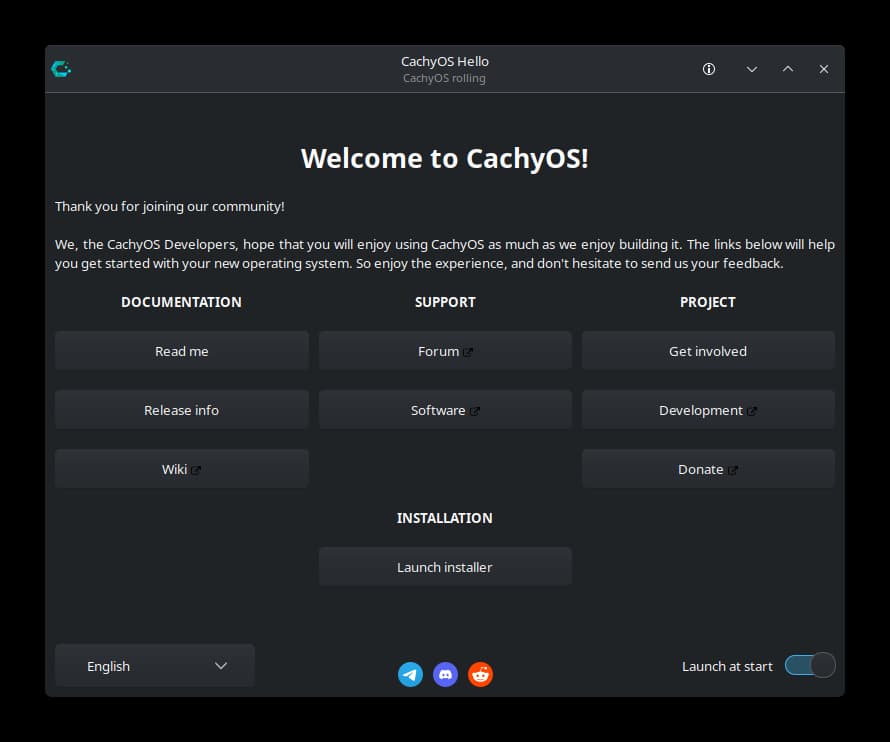The image size is (890, 742).
Task: Click the Welcome to CachyOS! heading
Action: click(445, 158)
